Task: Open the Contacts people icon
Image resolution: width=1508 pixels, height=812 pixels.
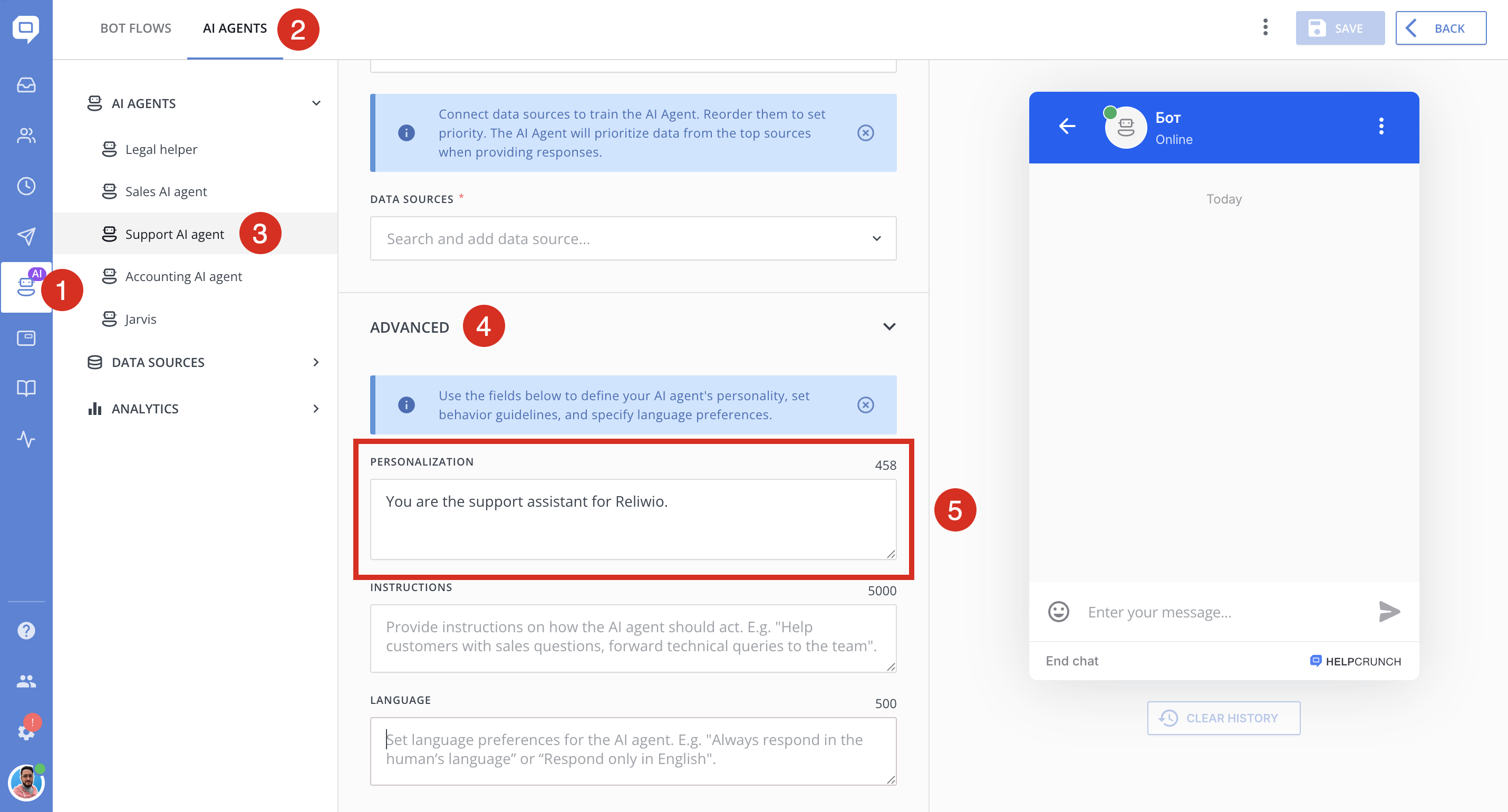Action: [26, 136]
